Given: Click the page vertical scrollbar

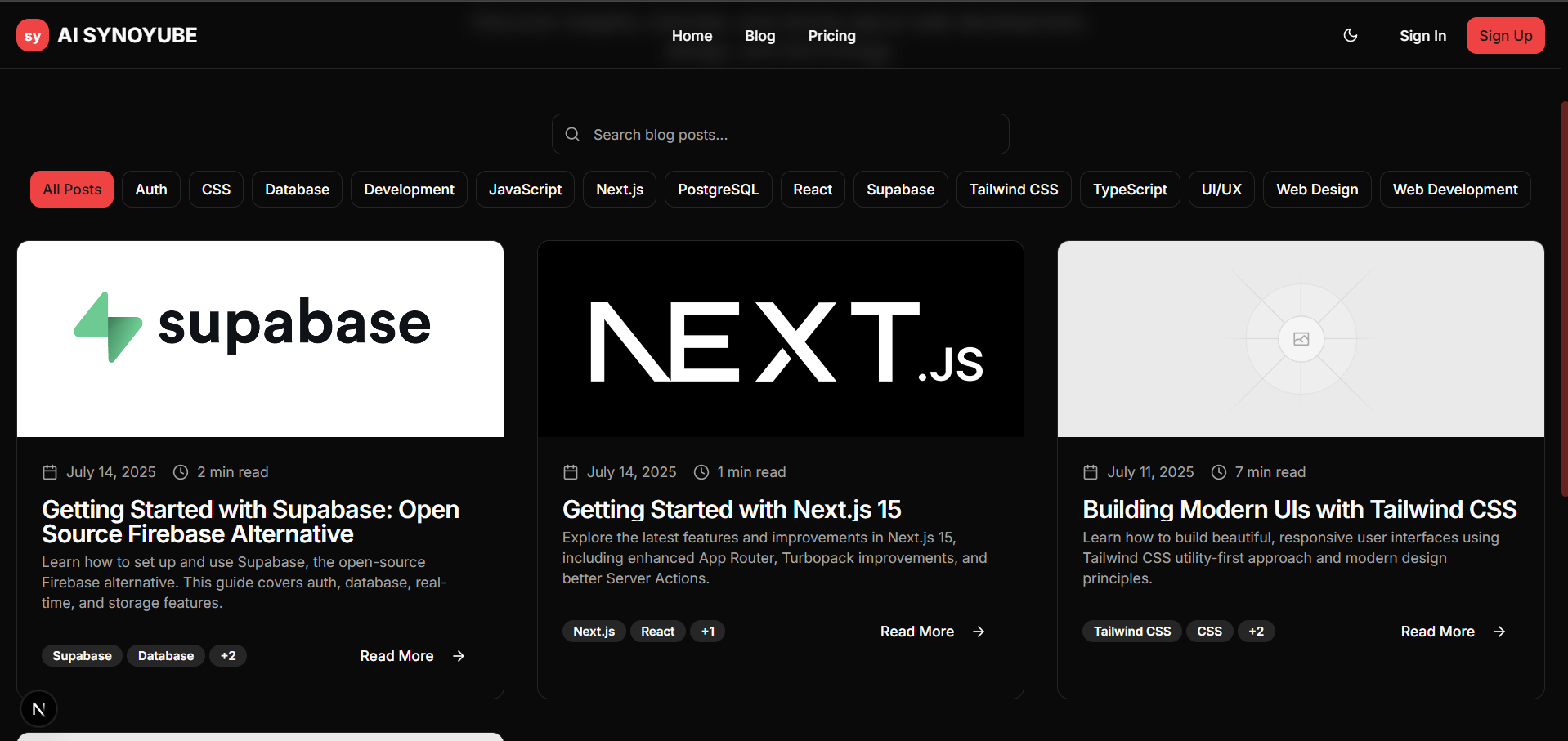Looking at the screenshot, I should click(x=1564, y=298).
